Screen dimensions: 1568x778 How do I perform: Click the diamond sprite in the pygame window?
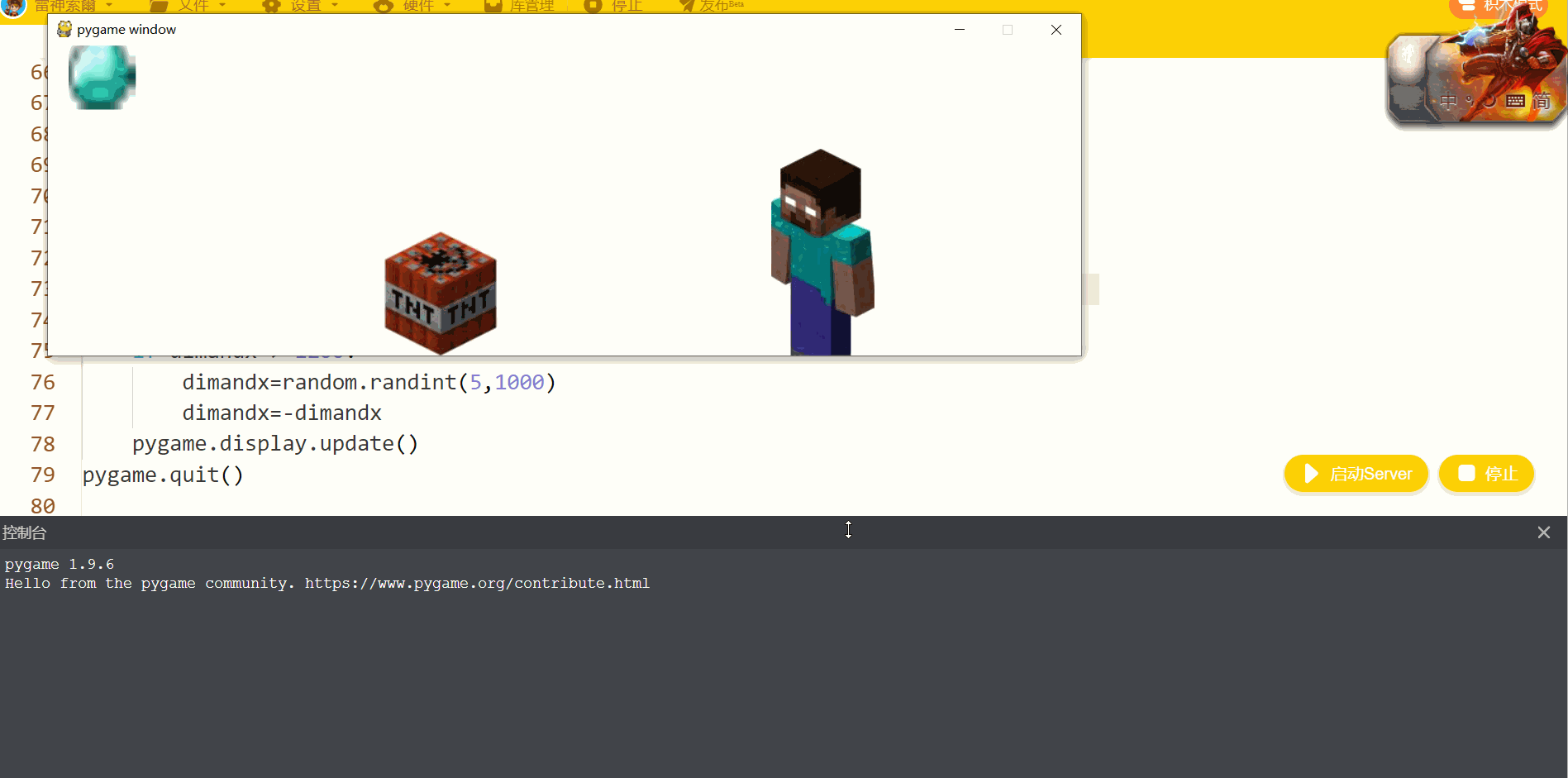coord(102,77)
